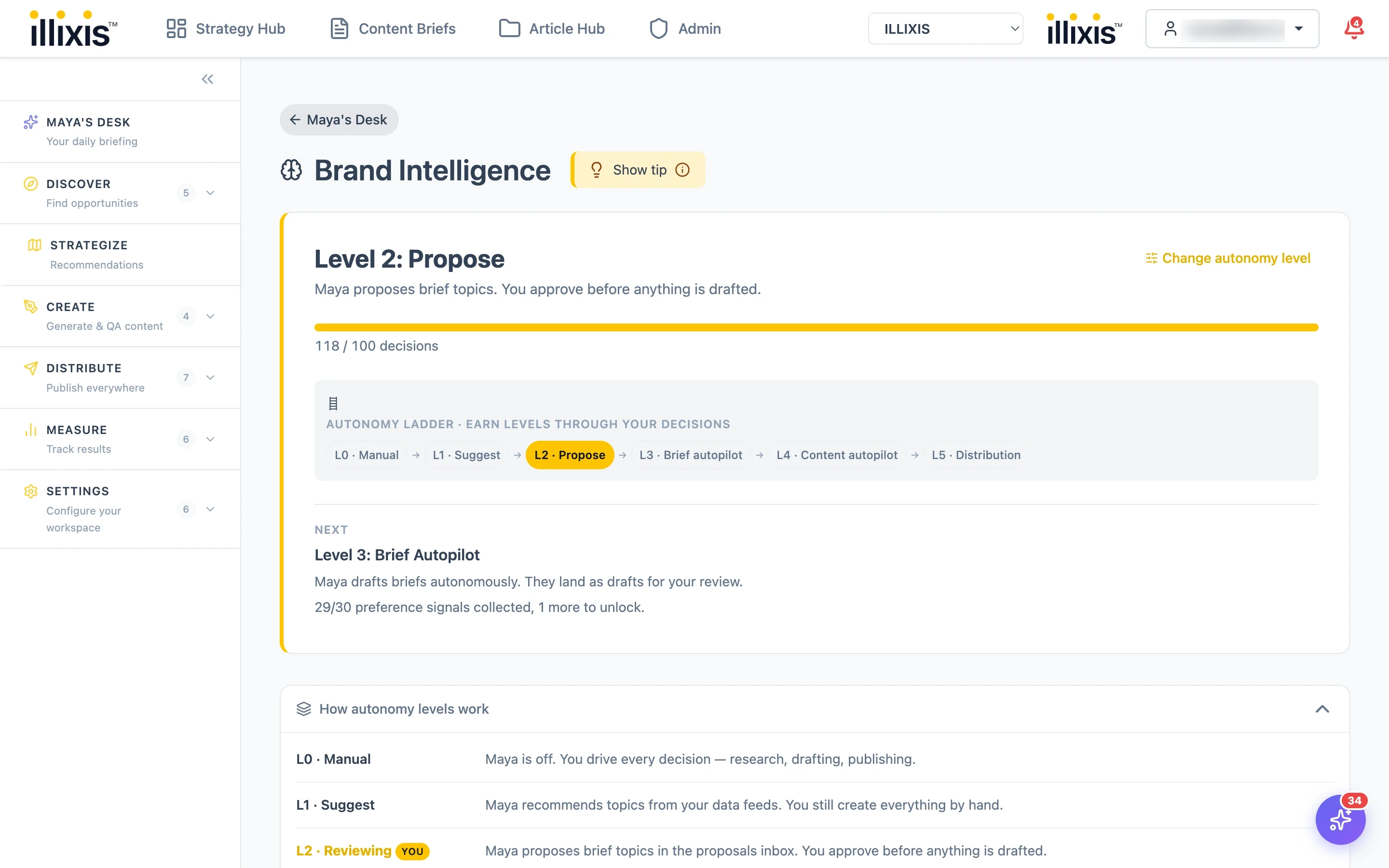
Task: Select the L0 · Manual ladder step
Action: click(367, 455)
